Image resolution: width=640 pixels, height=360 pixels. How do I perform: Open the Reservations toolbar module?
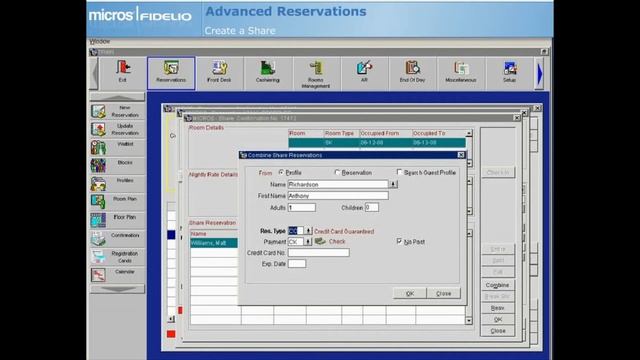pos(171,73)
